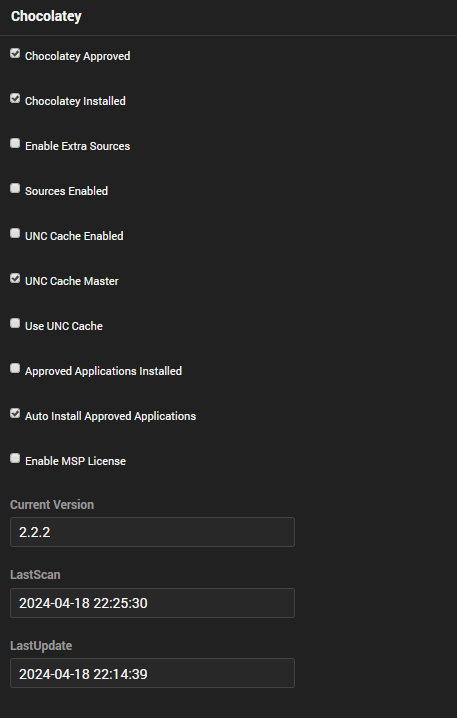Viewport: 457px width, 718px height.
Task: Click the Enable MSP License label
Action: (75, 461)
